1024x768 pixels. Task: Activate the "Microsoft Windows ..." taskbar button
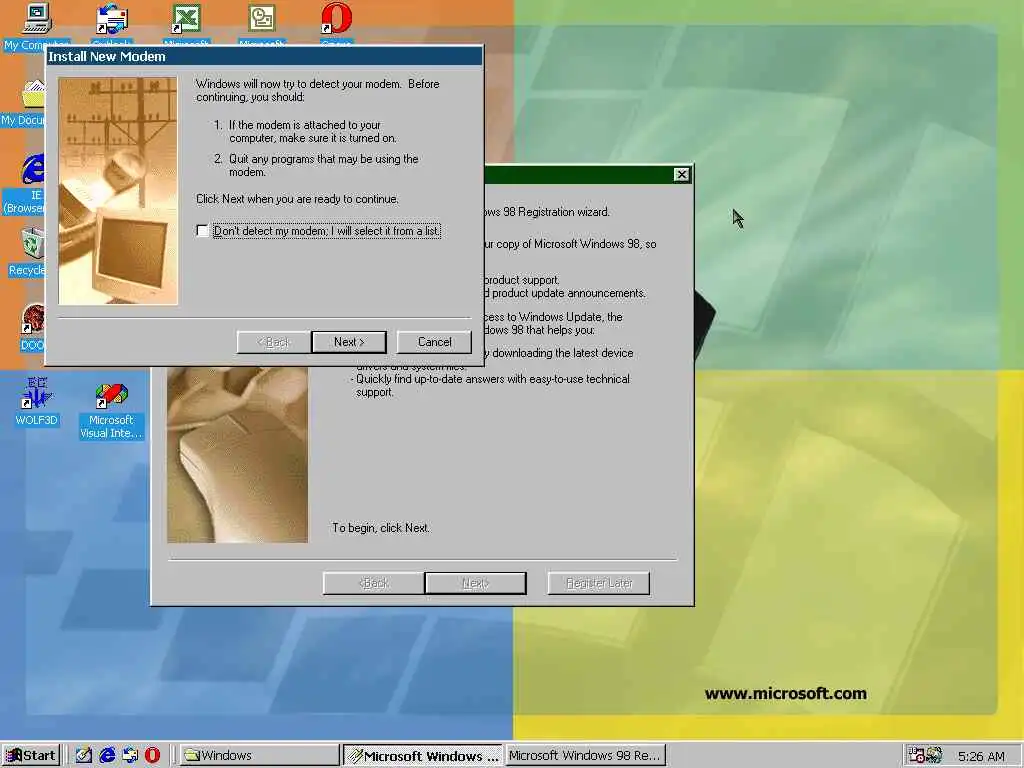point(423,756)
